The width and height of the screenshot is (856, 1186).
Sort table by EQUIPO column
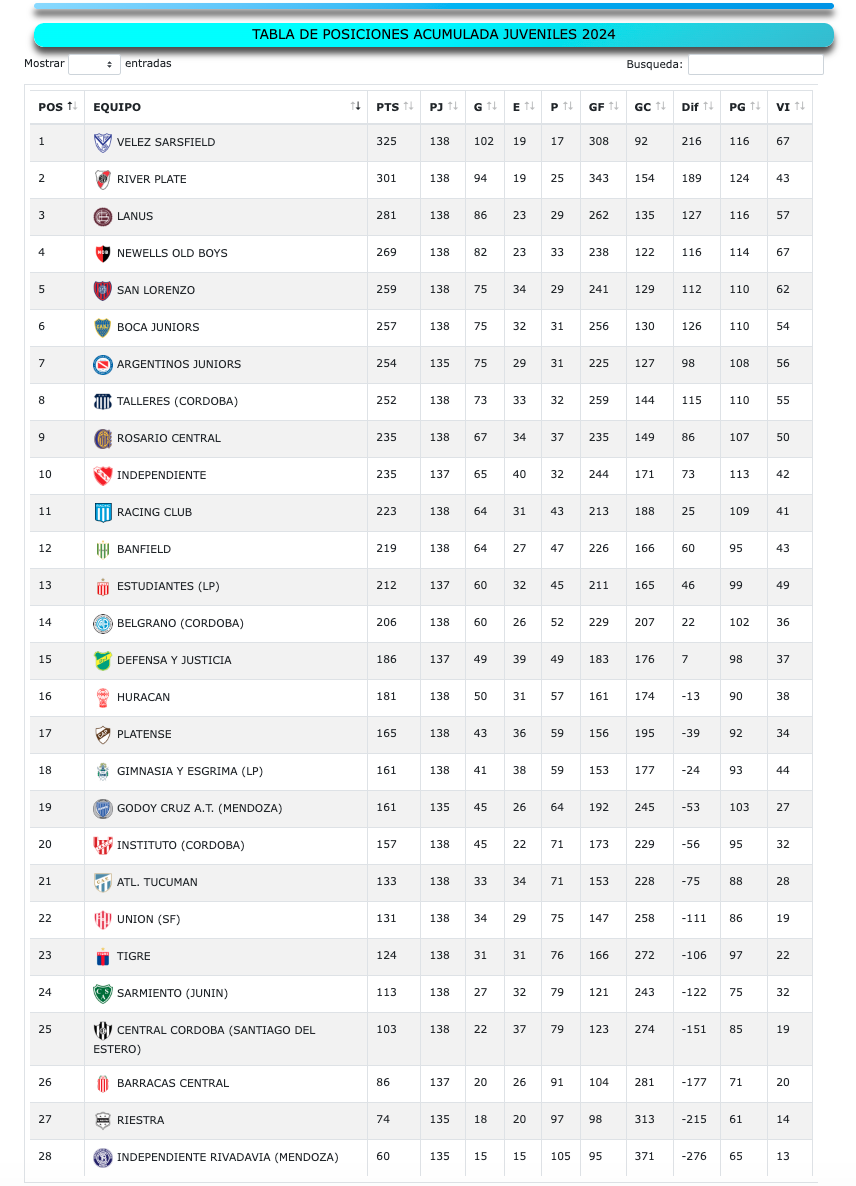[x=226, y=107]
